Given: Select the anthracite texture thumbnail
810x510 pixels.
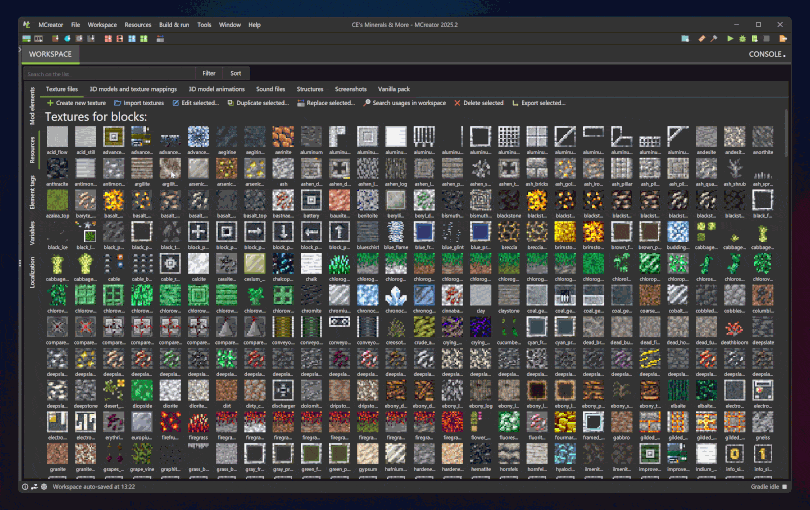Looking at the screenshot, I should 57,169.
